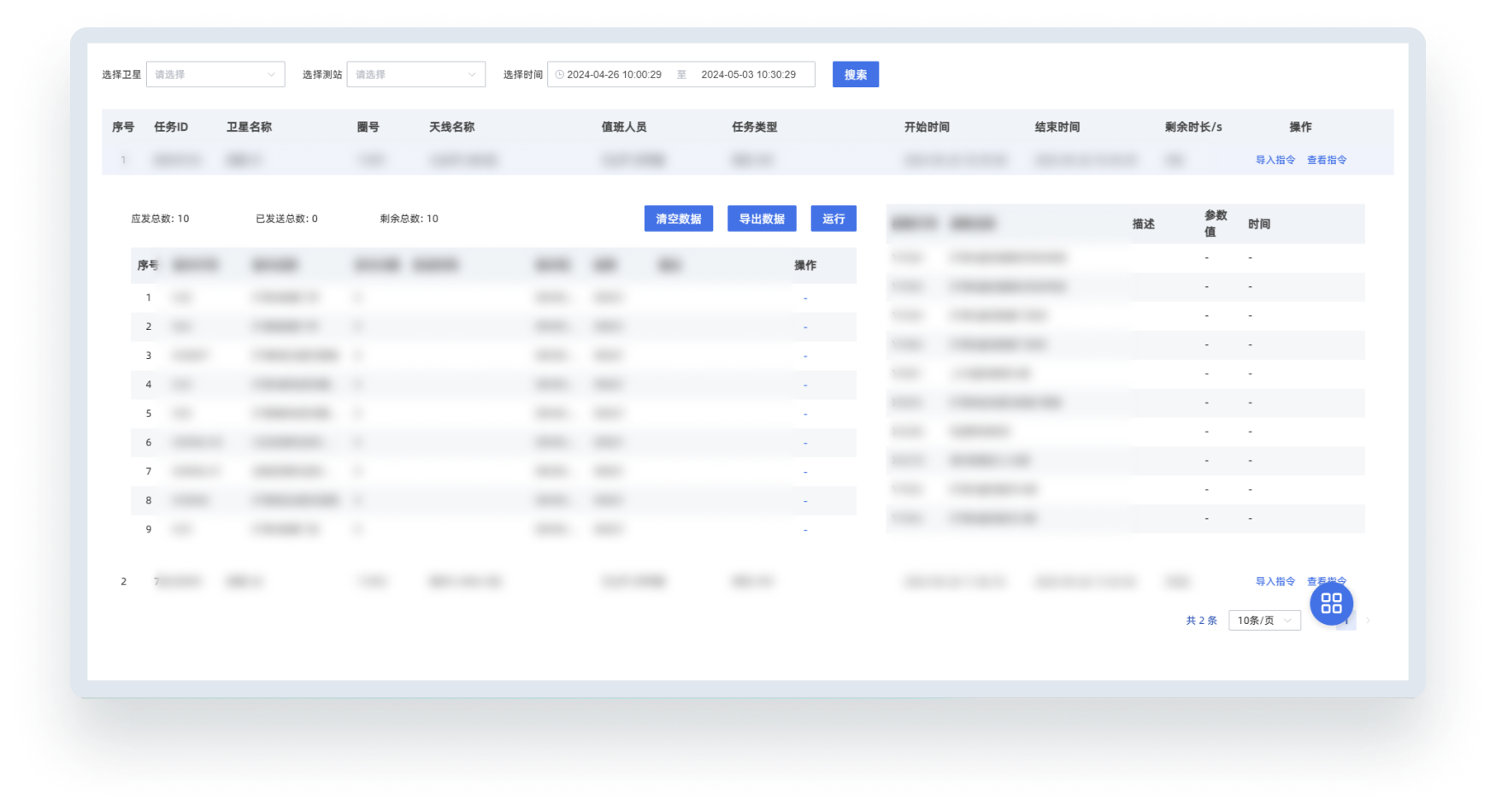Viewport: 1496px width, 812px height.
Task: Click the 运行 button
Action: (x=833, y=219)
